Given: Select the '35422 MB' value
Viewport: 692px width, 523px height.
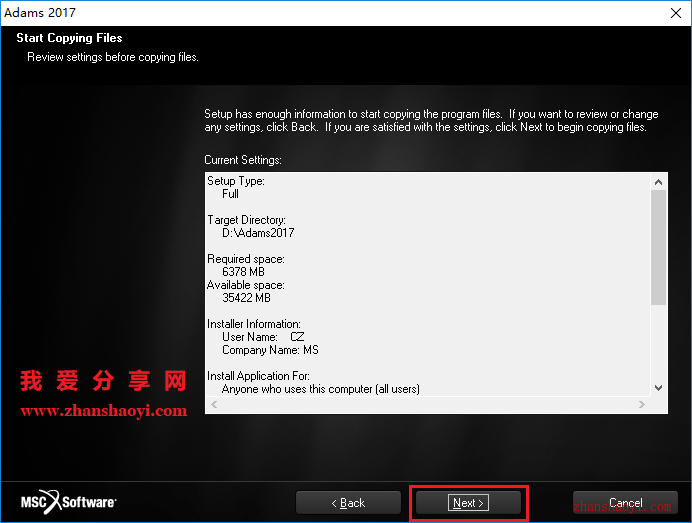Looking at the screenshot, I should pyautogui.click(x=246, y=297).
